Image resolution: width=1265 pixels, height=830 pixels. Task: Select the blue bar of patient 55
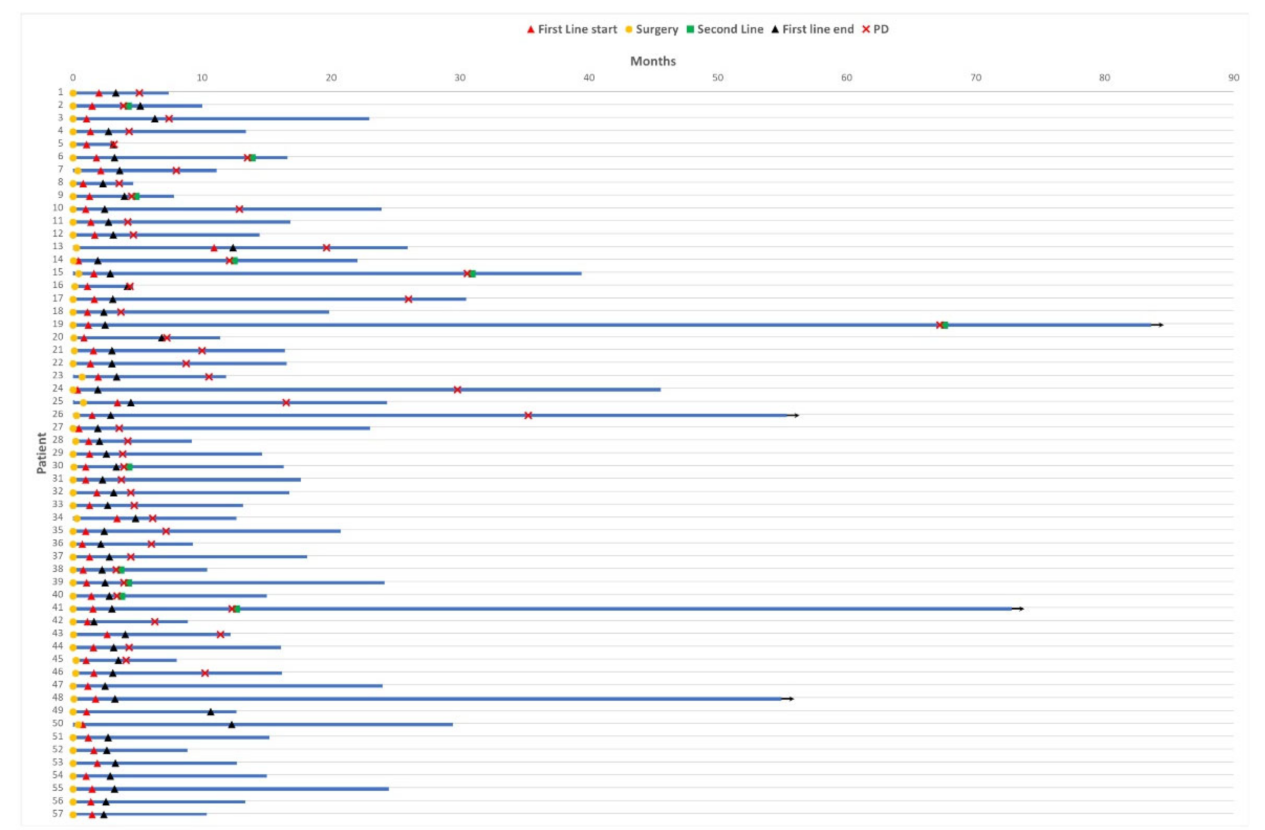231,789
